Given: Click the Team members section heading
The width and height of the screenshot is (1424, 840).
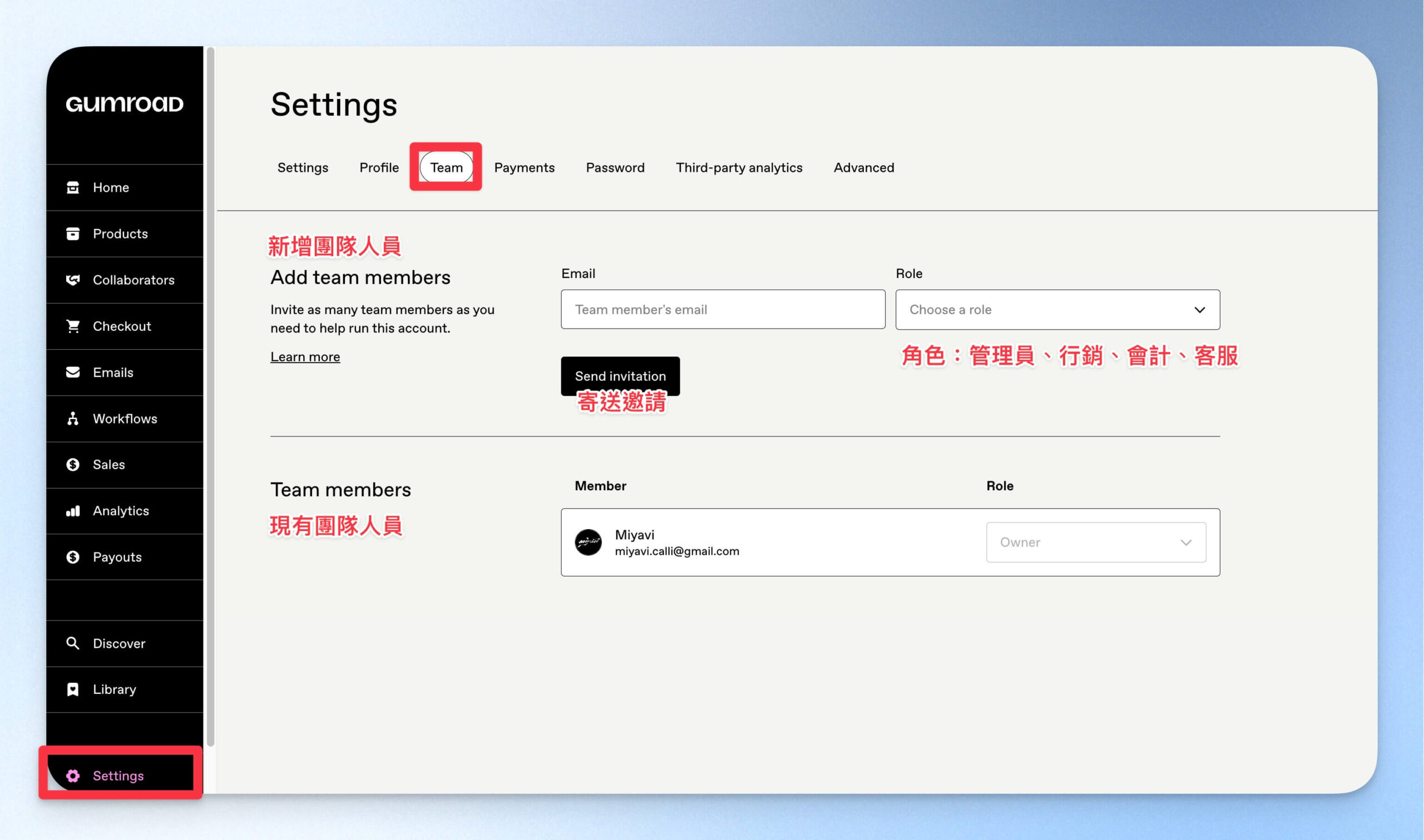Looking at the screenshot, I should click(x=341, y=490).
